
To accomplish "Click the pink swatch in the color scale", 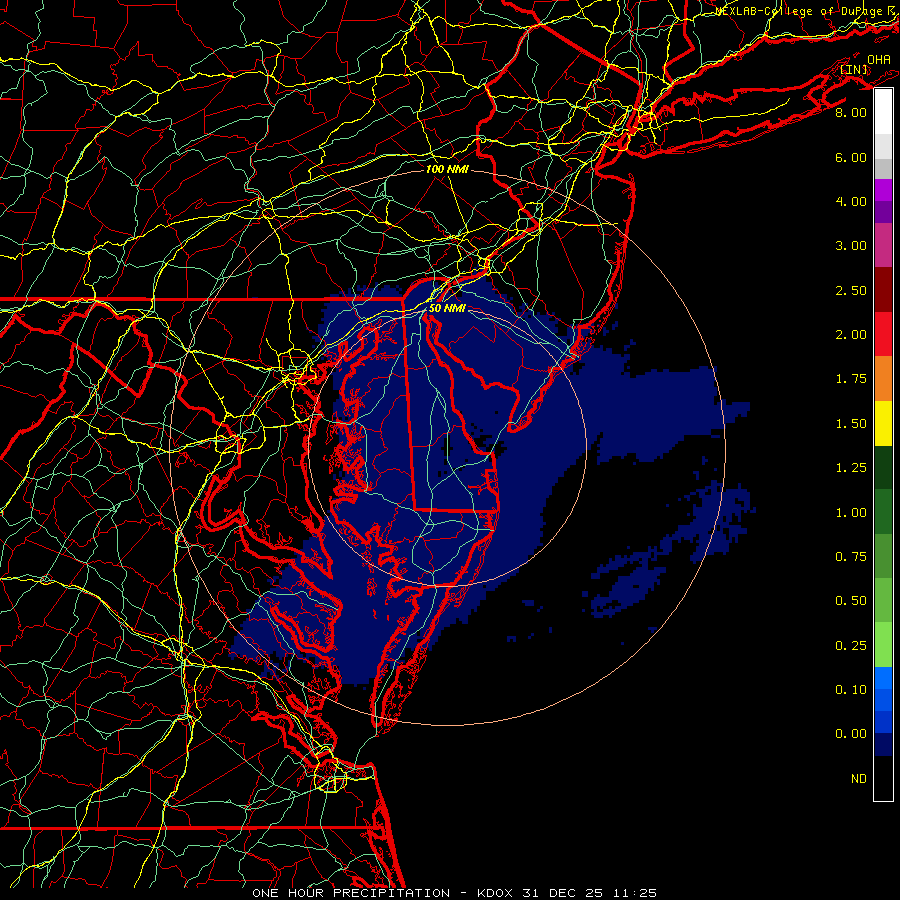I will coord(883,246).
